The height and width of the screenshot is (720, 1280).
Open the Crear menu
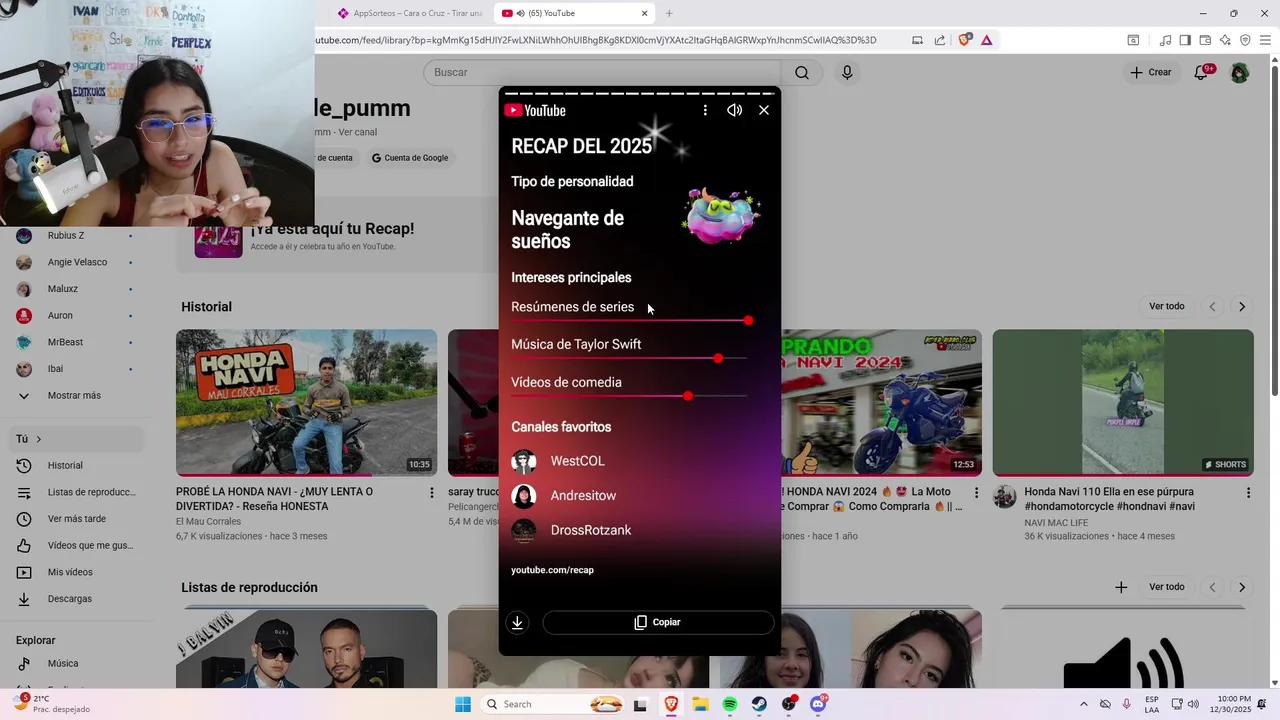1151,72
